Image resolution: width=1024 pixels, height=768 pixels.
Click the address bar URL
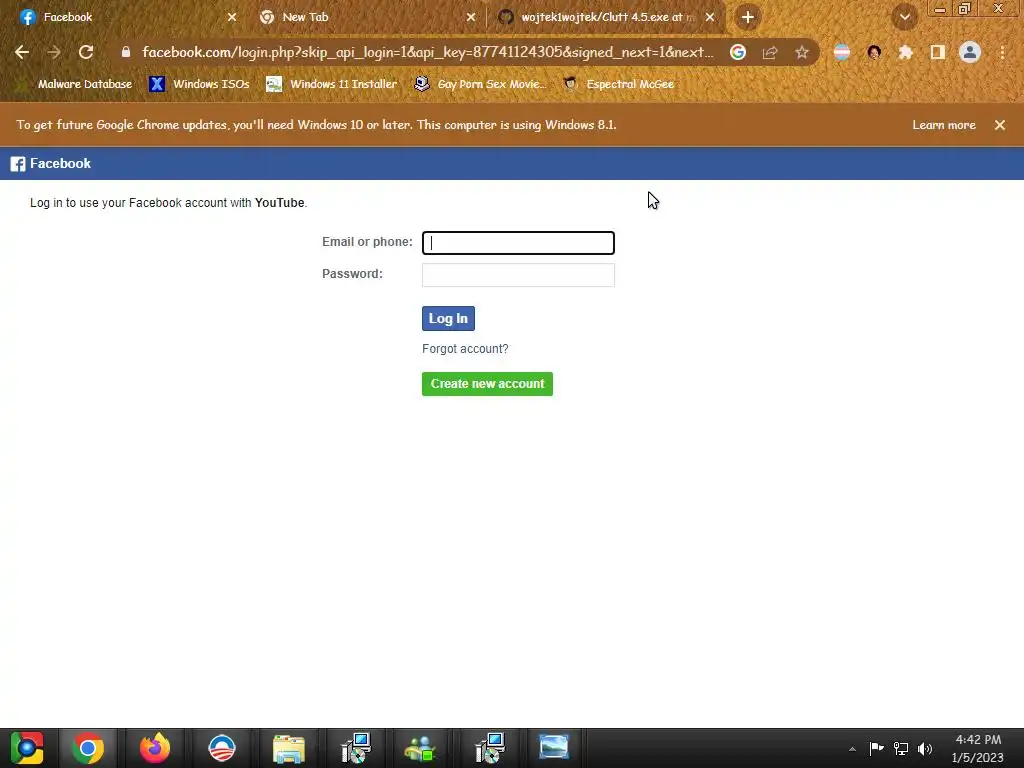(428, 52)
